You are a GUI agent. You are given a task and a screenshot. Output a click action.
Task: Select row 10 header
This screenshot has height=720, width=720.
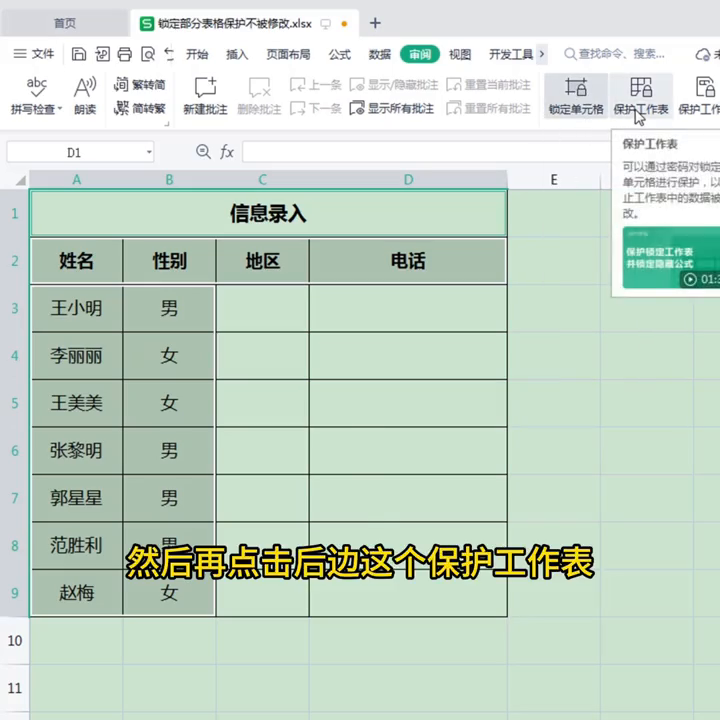(15, 641)
